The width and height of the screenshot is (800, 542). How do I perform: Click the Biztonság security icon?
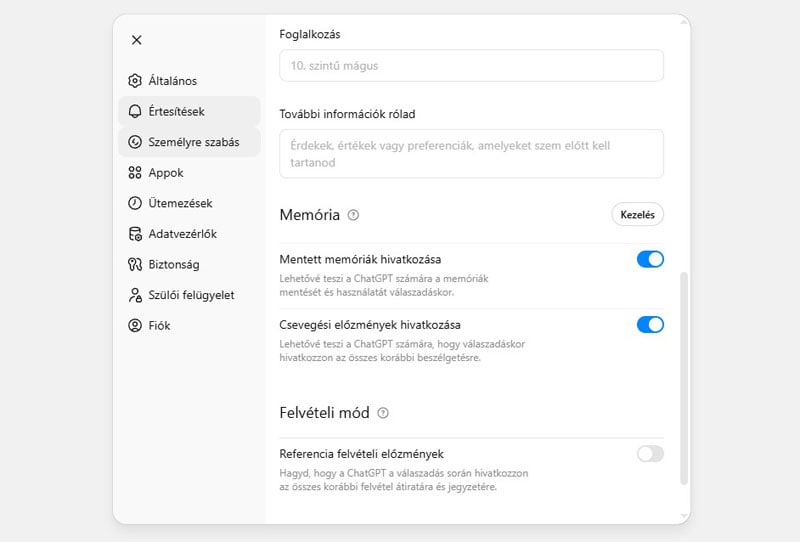point(135,265)
